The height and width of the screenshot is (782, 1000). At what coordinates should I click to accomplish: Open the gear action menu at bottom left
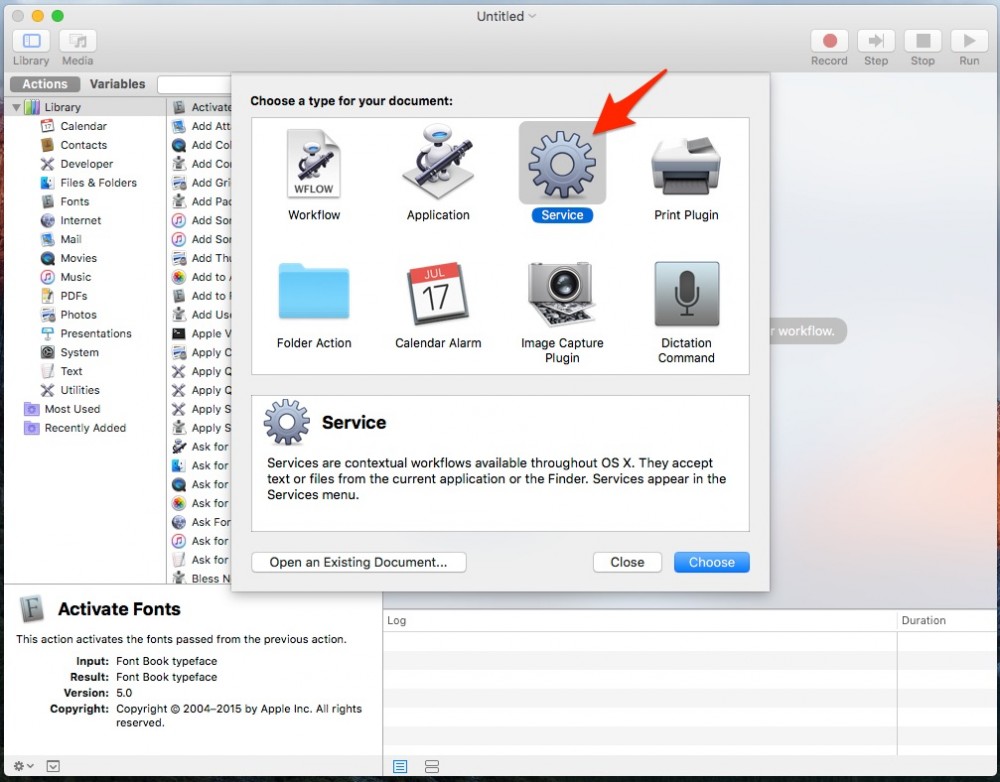pos(18,766)
